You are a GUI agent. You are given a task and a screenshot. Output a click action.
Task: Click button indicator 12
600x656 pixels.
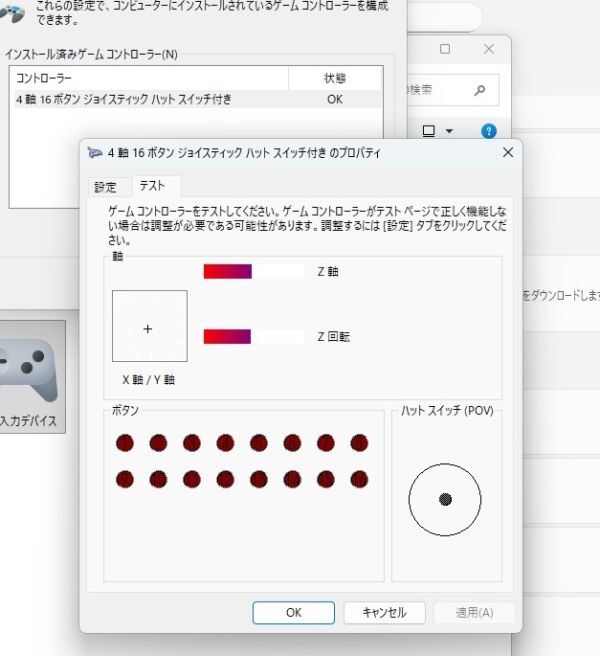point(225,479)
